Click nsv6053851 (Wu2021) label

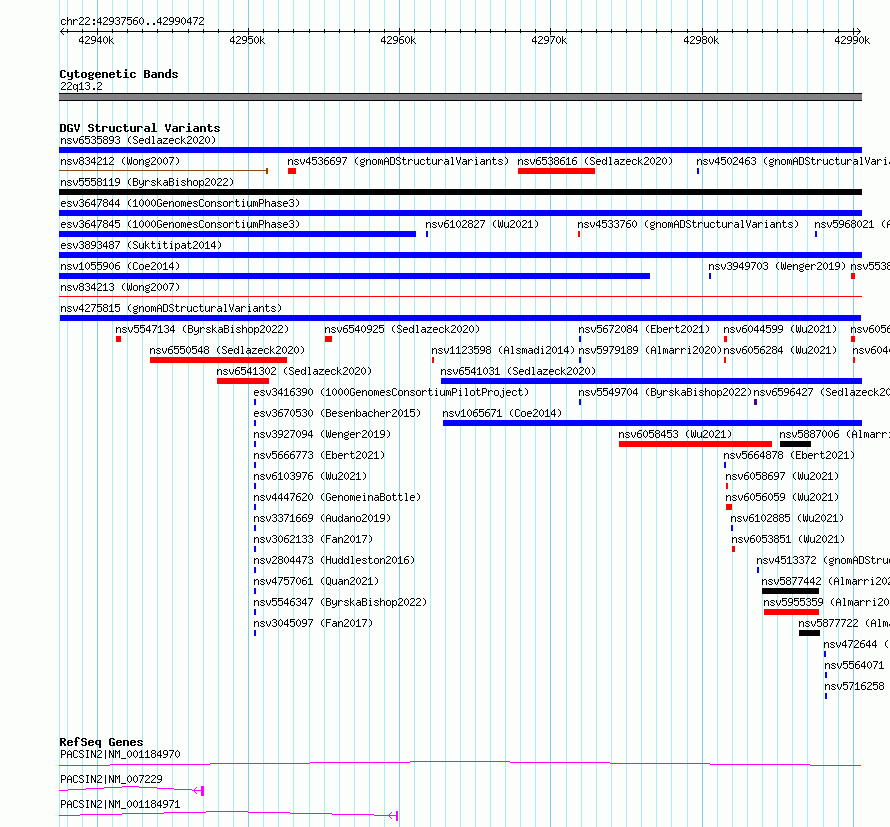[x=788, y=539]
